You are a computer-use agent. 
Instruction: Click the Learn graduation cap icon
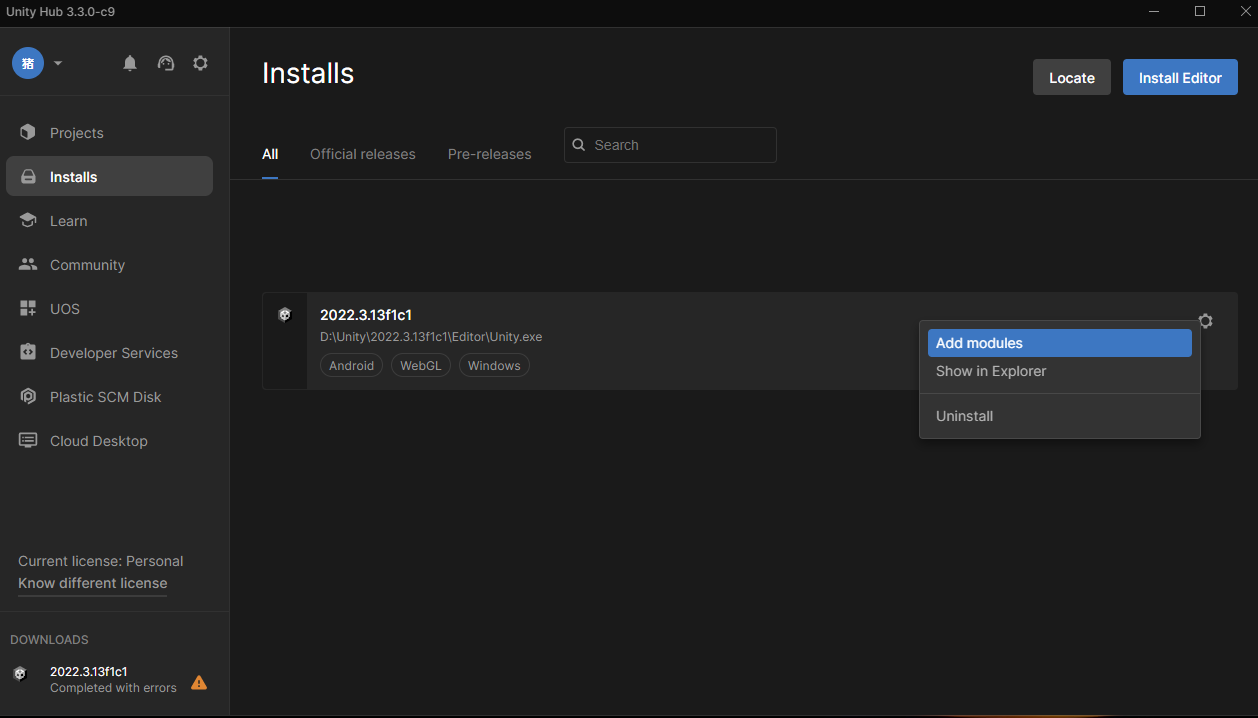pyautogui.click(x=28, y=221)
